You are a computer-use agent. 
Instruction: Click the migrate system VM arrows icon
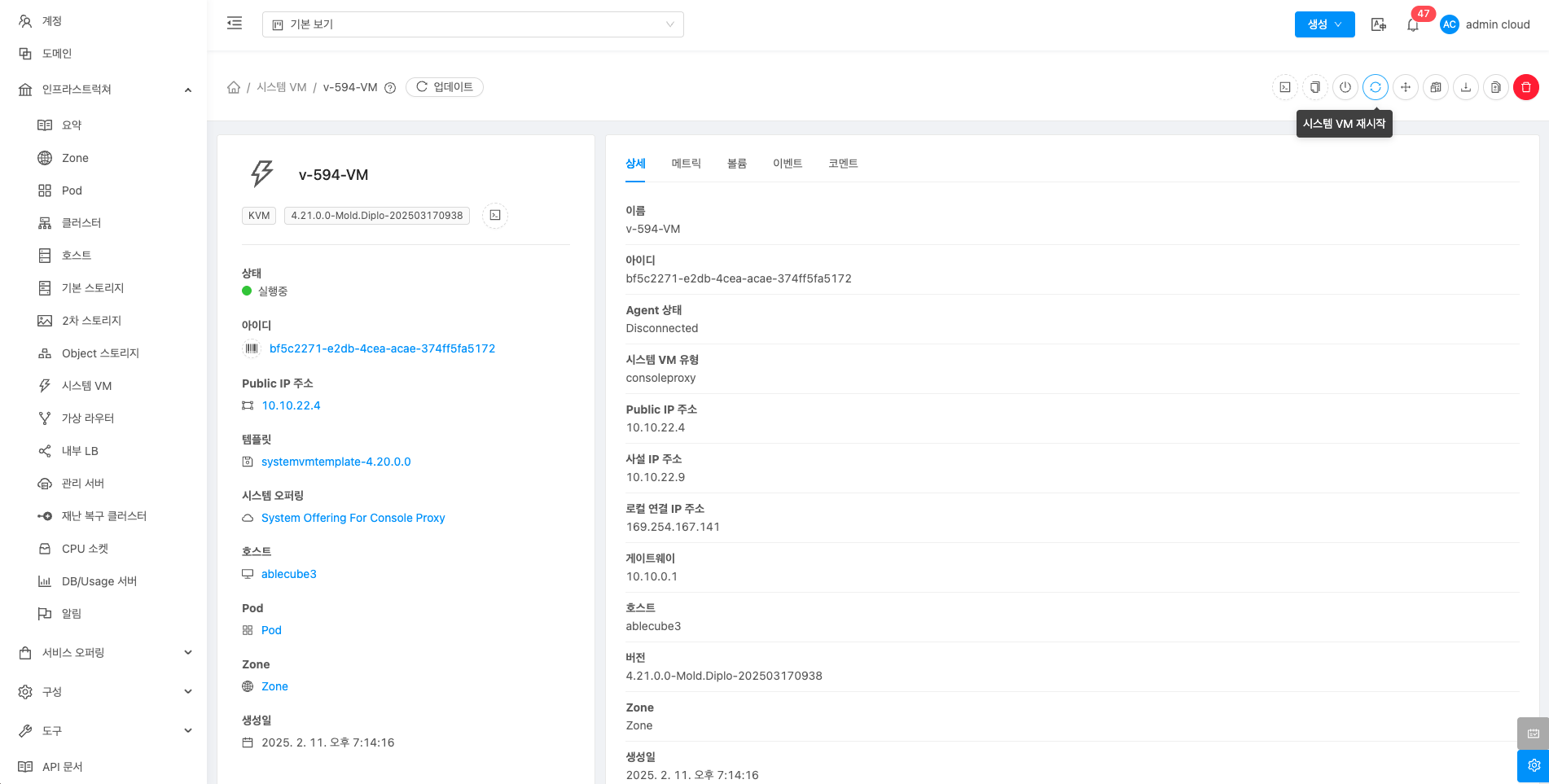pos(1405,87)
